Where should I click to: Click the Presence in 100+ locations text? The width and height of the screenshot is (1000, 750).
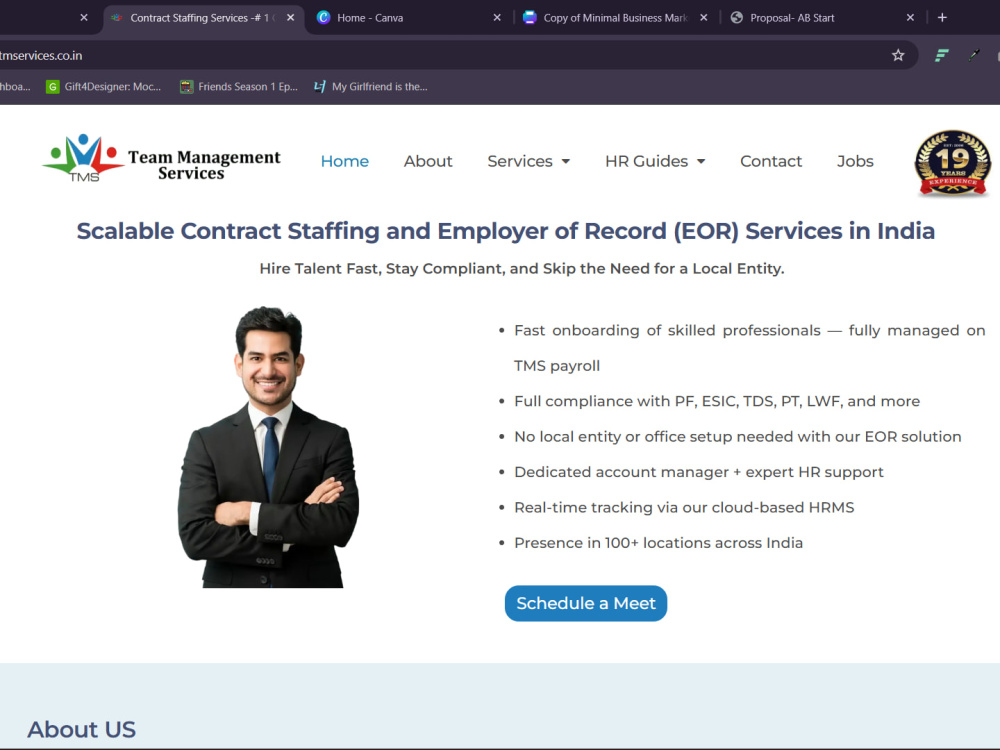pyautogui.click(x=659, y=543)
